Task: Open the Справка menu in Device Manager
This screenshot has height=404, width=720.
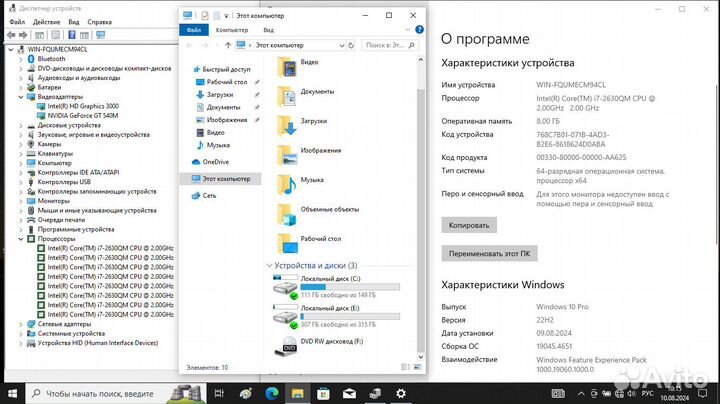Action: click(x=100, y=22)
